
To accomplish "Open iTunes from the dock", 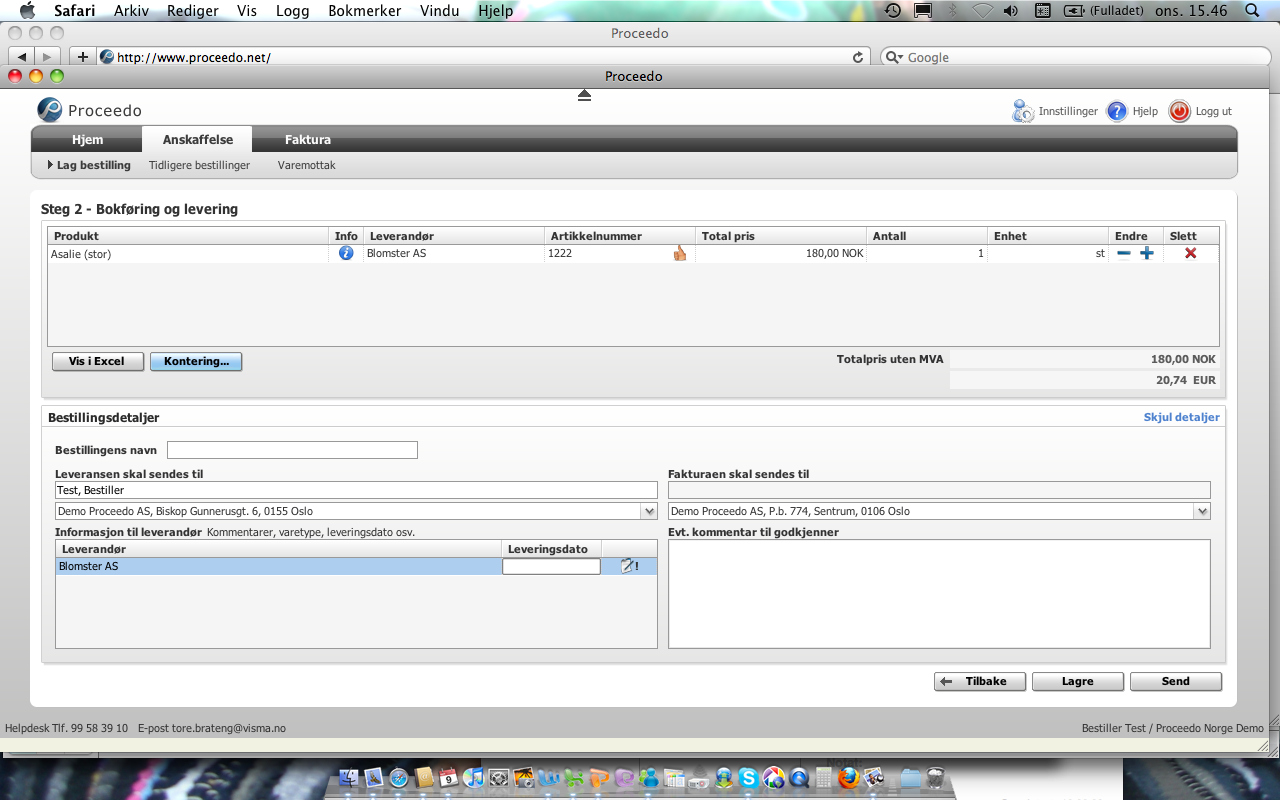I will click(x=474, y=777).
